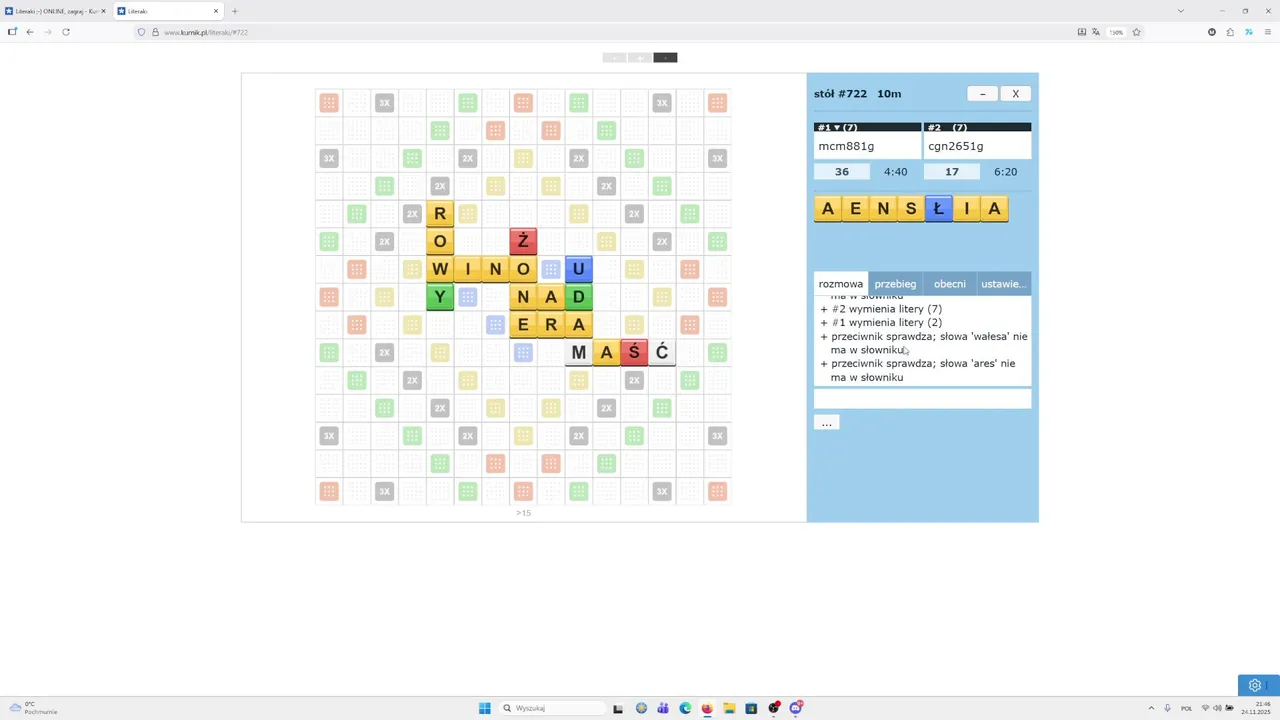Open the settings gear in the bottom-right corner
The image size is (1280, 720).
[x=1255, y=685]
